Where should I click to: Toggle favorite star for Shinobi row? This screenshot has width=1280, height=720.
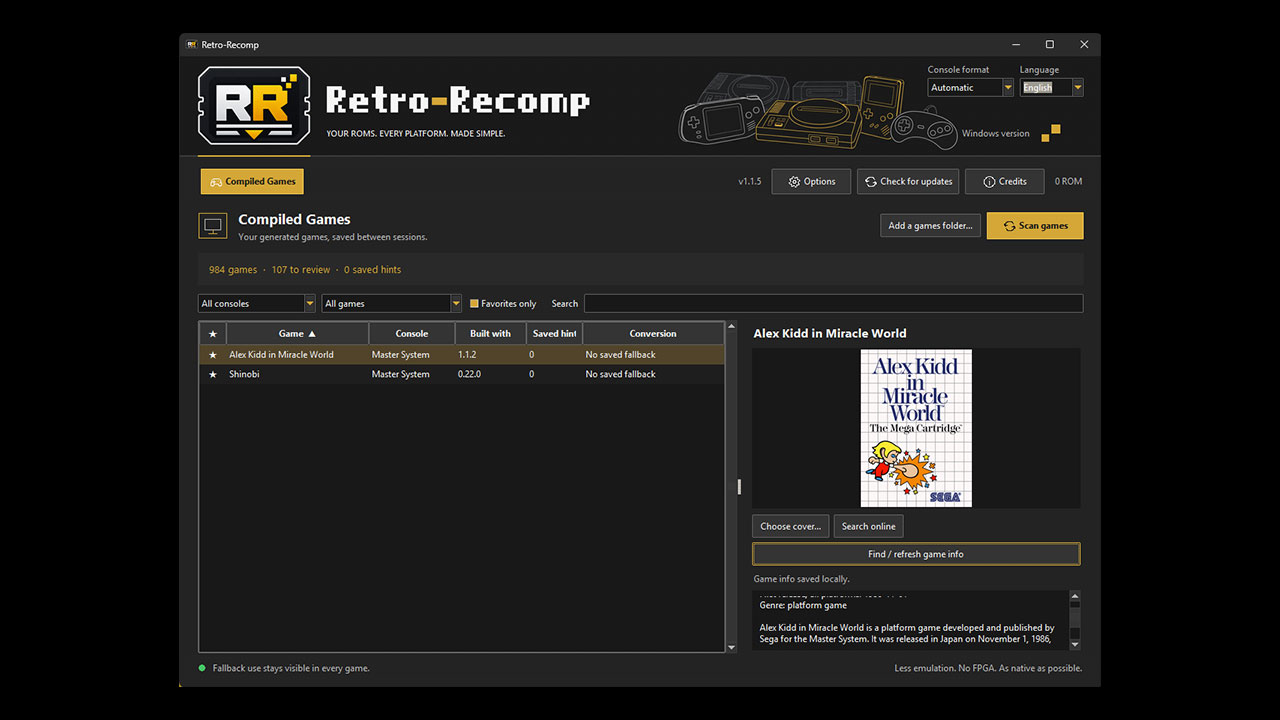pyautogui.click(x=212, y=375)
